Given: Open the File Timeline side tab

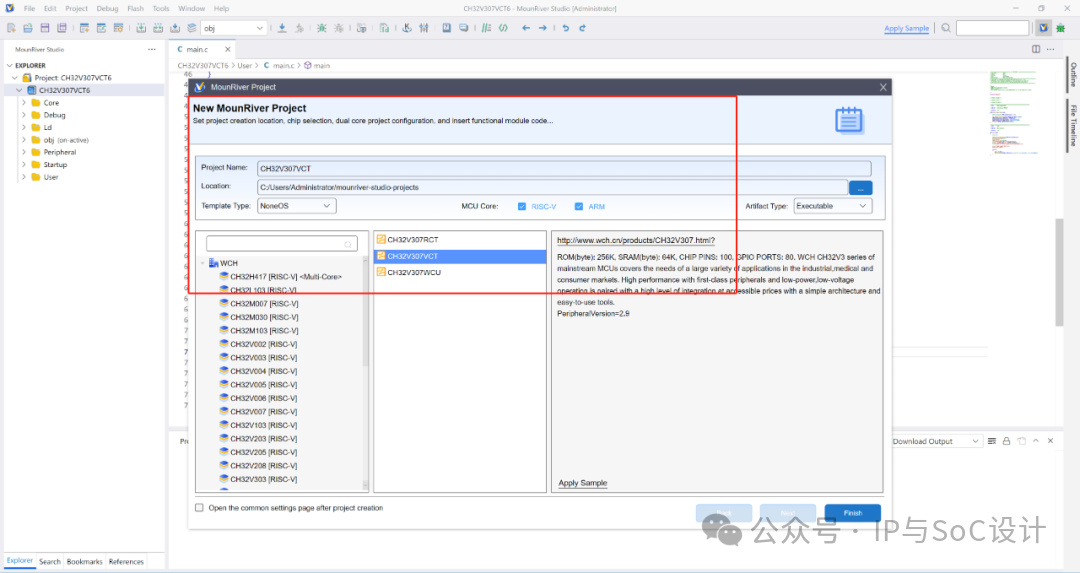Looking at the screenshot, I should [x=1073, y=125].
